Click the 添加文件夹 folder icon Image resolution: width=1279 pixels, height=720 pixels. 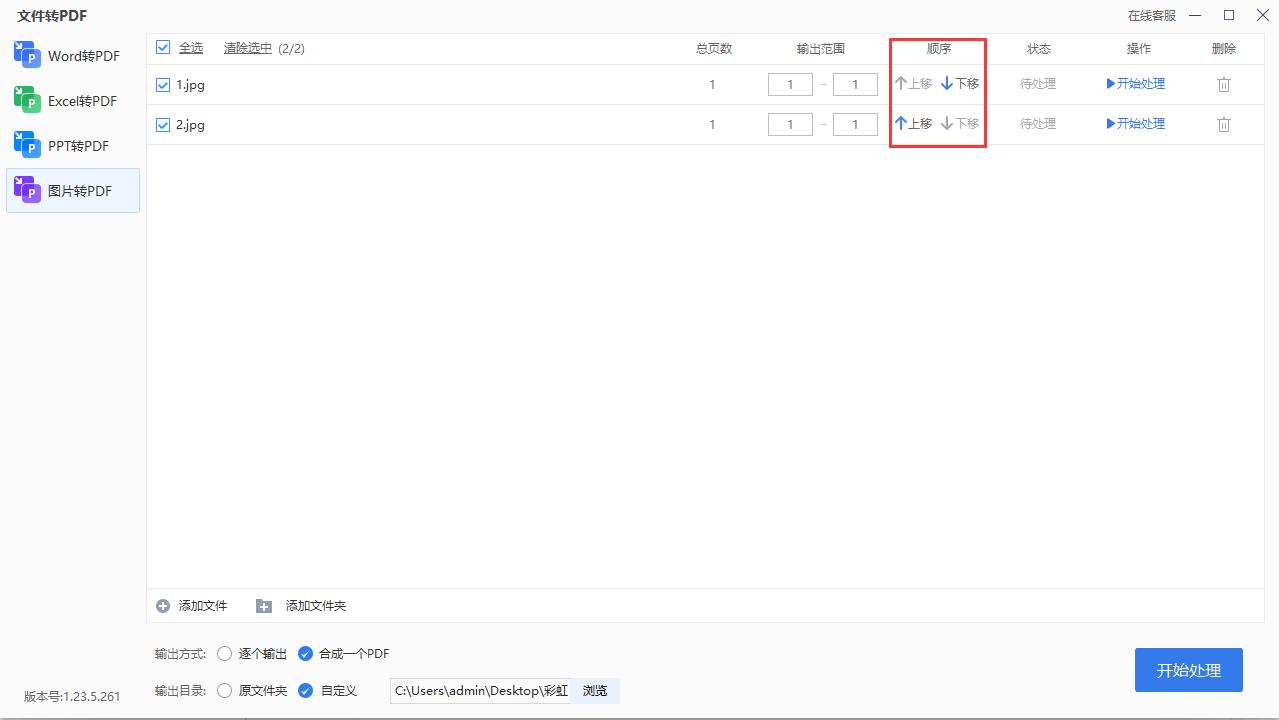pyautogui.click(x=263, y=605)
